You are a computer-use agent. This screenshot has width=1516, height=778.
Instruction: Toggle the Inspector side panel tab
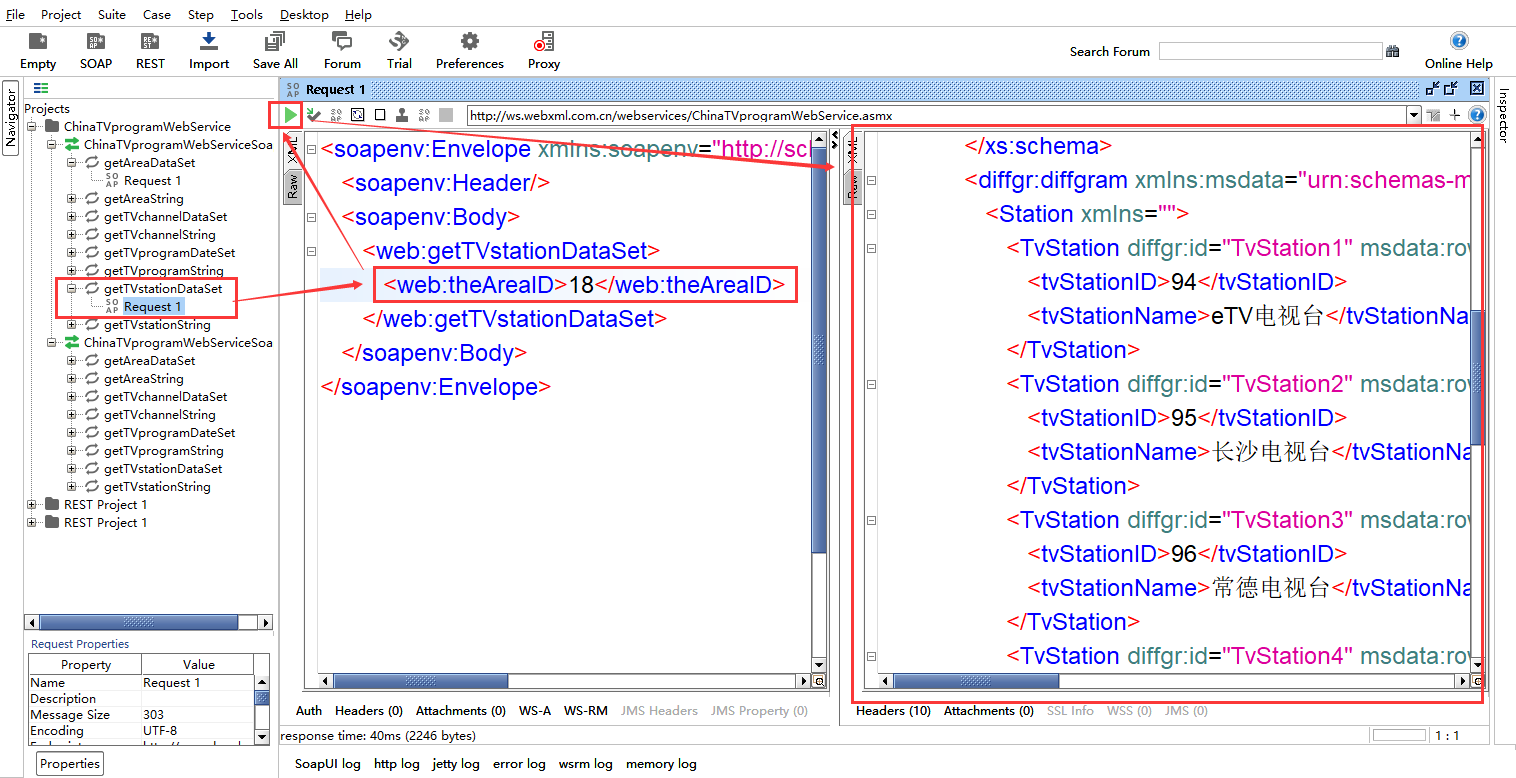click(1502, 114)
